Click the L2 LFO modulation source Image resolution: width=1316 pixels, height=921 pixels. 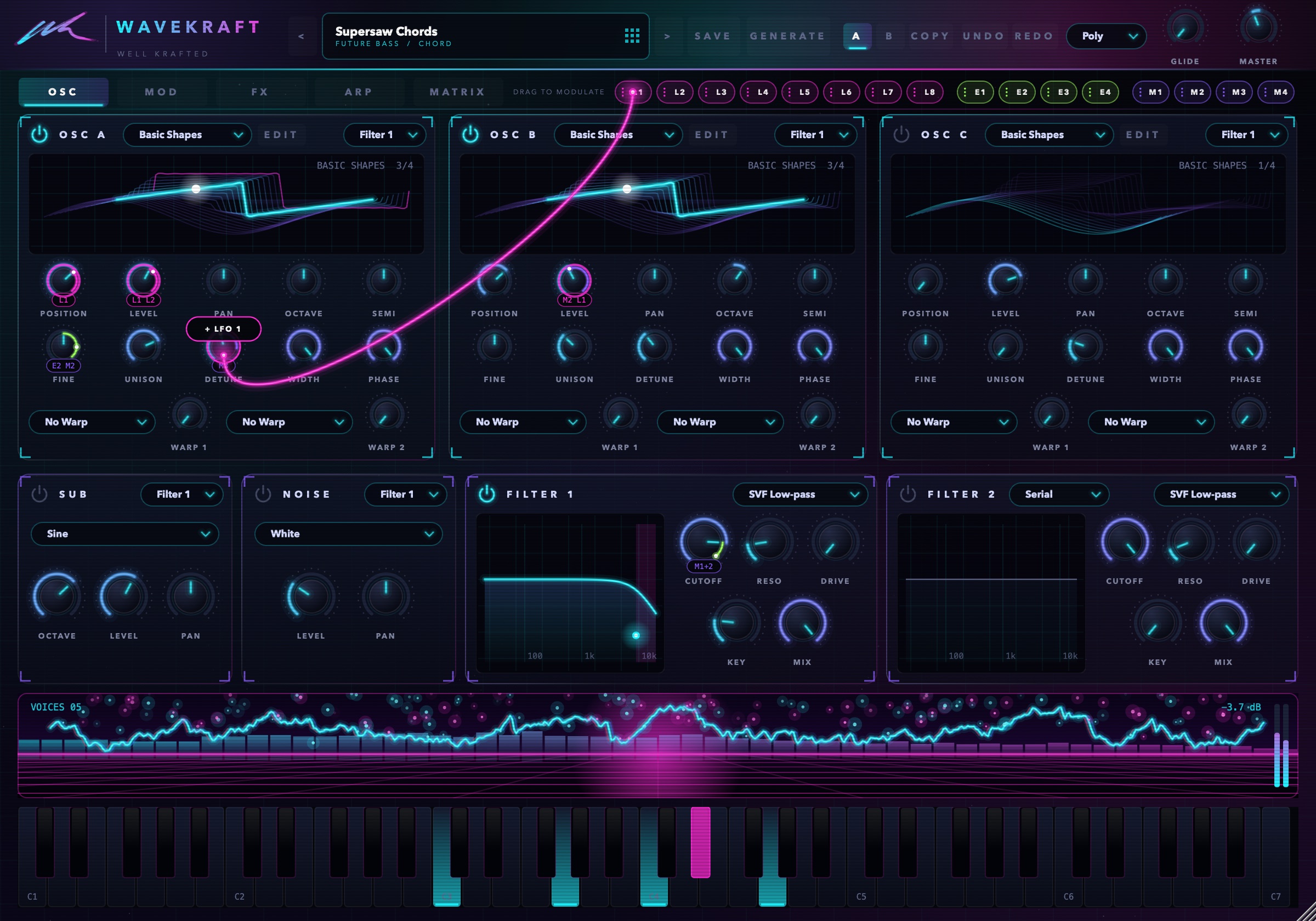[674, 92]
